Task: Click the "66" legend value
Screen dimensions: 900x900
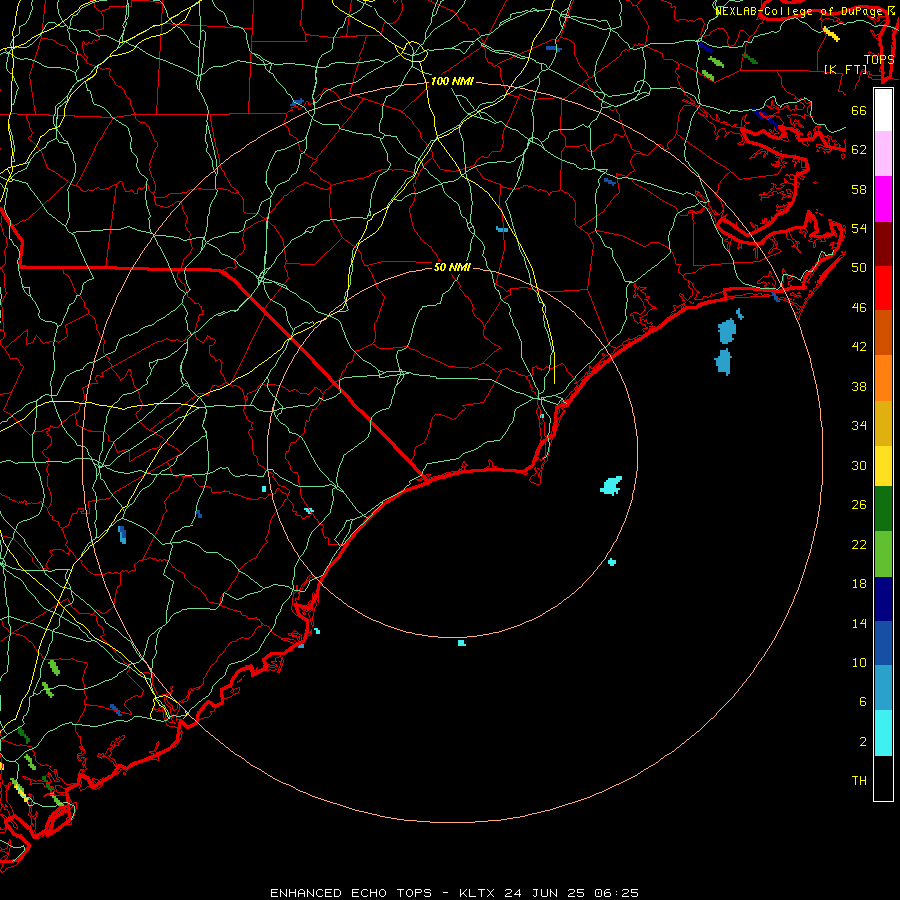Action: [859, 110]
